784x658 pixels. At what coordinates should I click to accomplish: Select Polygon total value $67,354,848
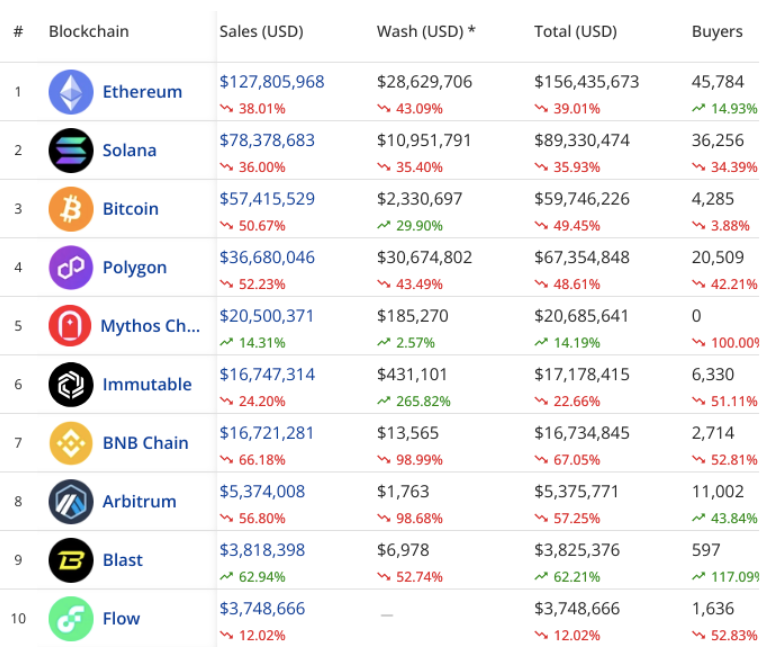(x=582, y=257)
